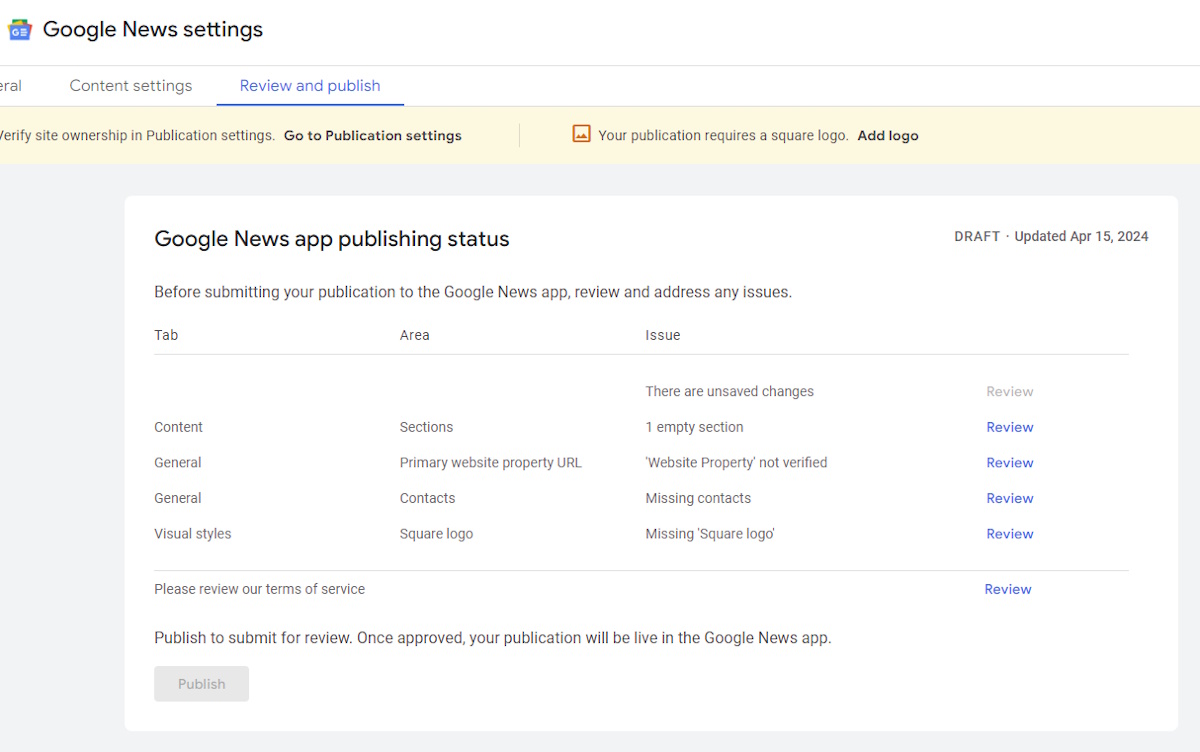Open the partially visible General tab
The image size is (1200, 752).
pyautogui.click(x=10, y=86)
